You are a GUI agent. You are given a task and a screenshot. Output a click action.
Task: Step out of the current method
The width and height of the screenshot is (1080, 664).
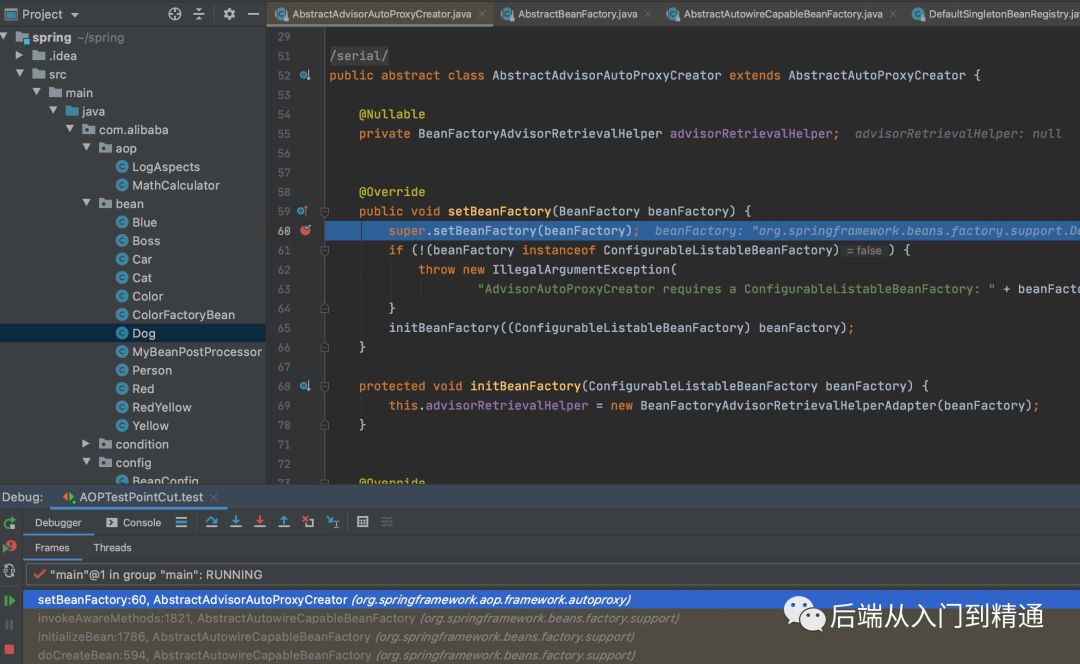click(284, 521)
